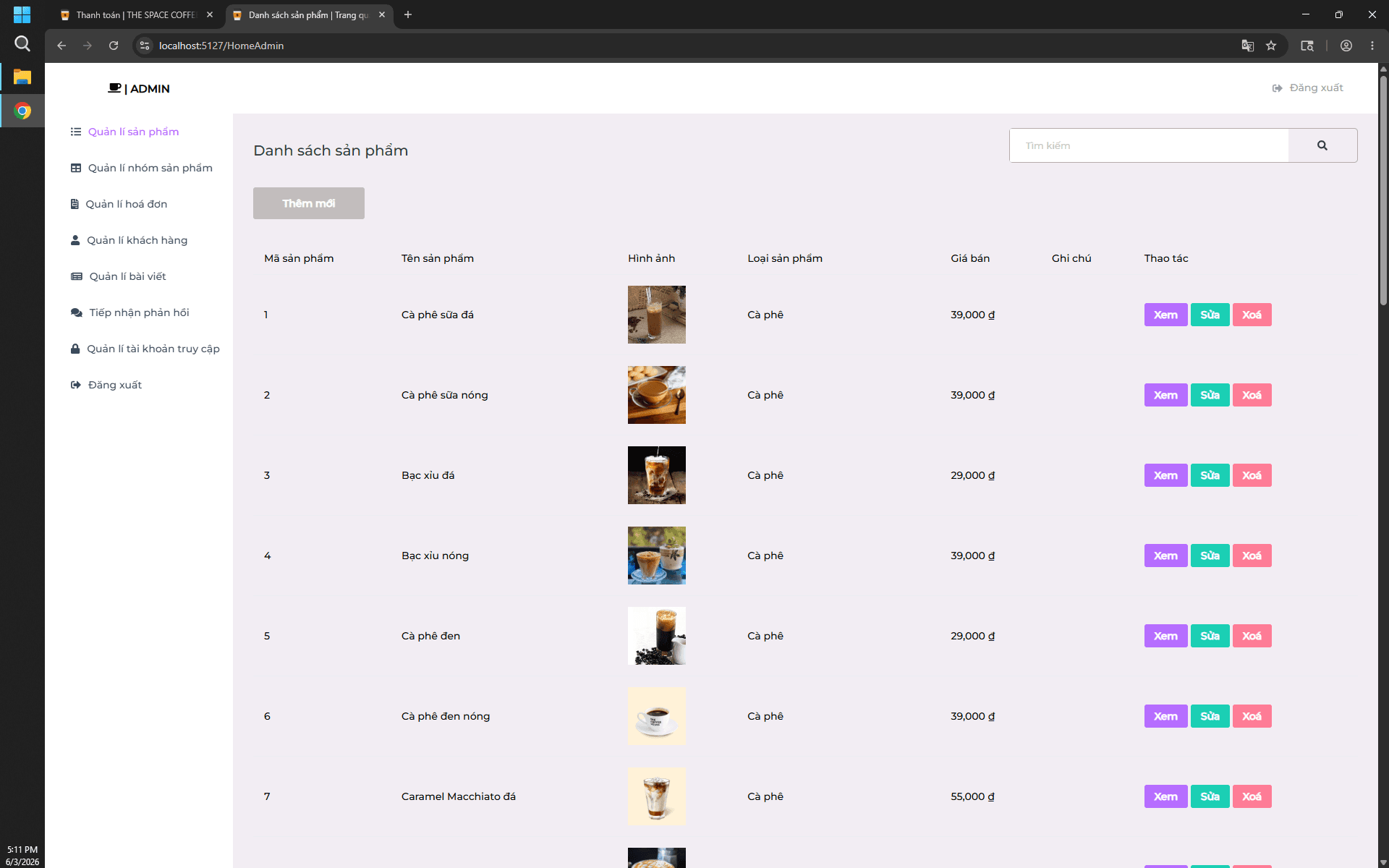Open Quản lí bài viết in the sidebar
The height and width of the screenshot is (868, 1389).
tap(118, 276)
